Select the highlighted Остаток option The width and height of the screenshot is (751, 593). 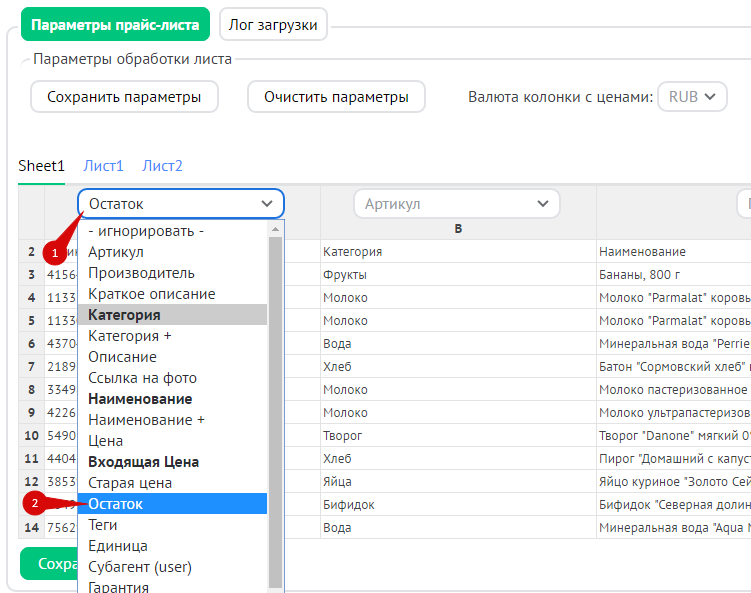coord(116,504)
